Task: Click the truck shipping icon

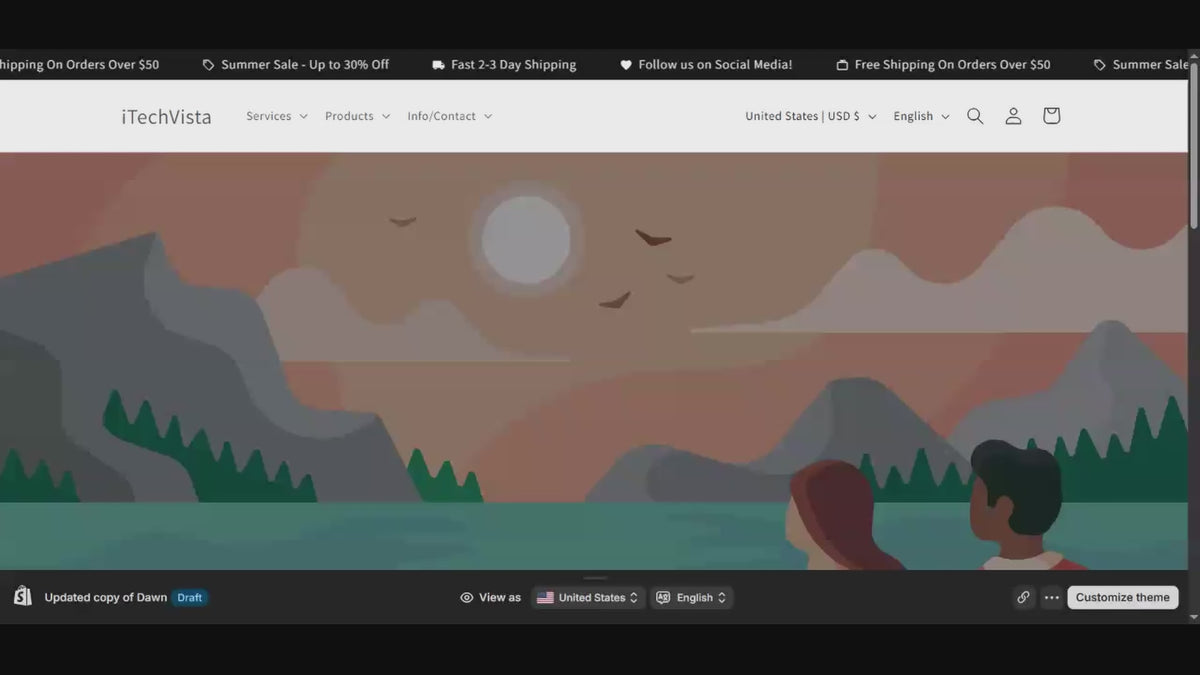Action: click(438, 65)
